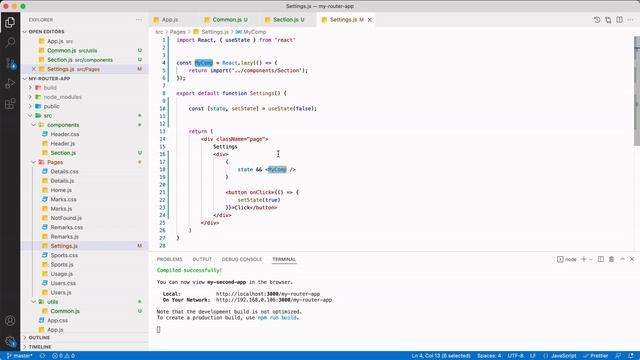Open NotFound.js in the file tree
The height and width of the screenshot is (360, 640).
(x=66, y=218)
